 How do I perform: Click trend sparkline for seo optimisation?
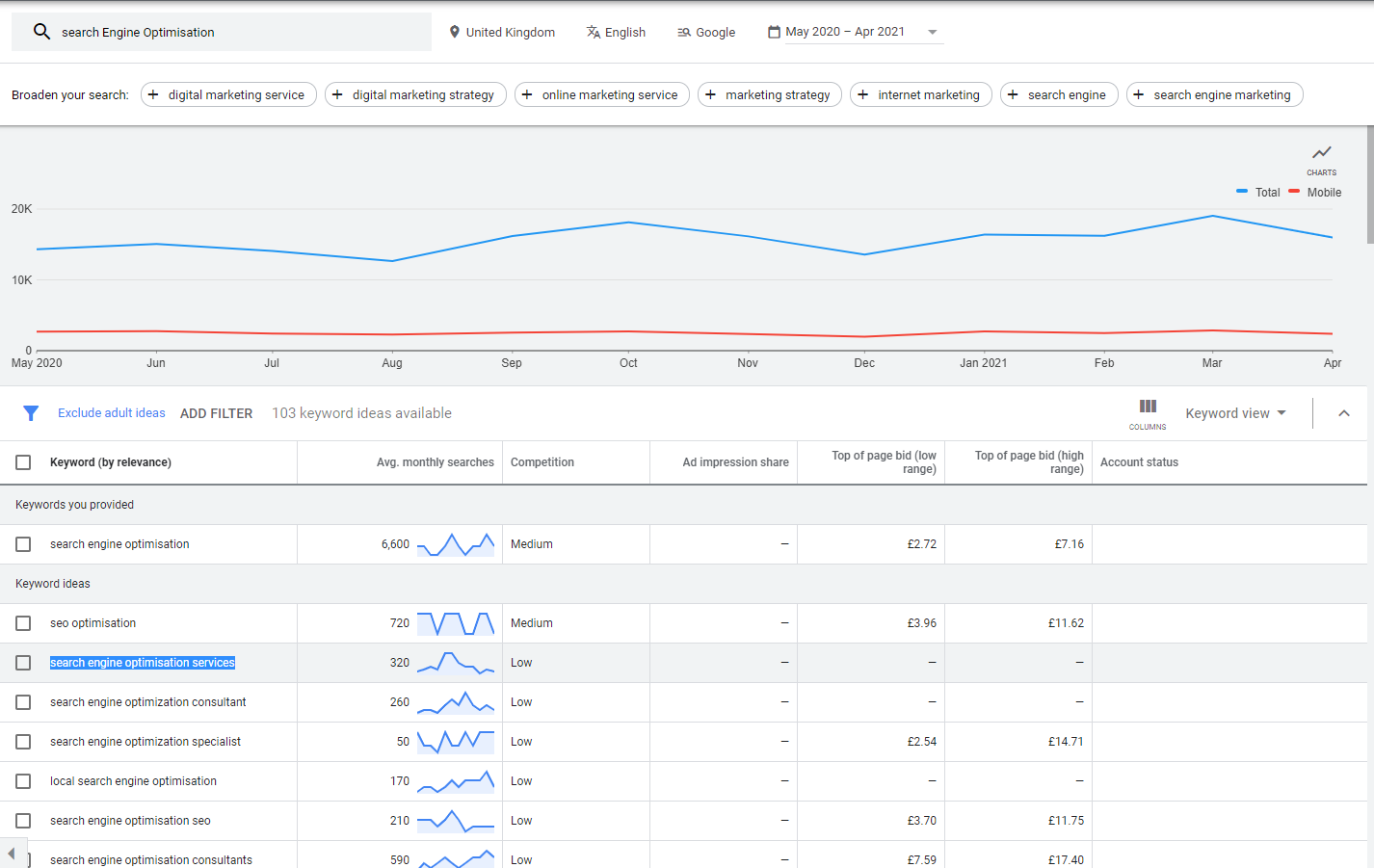(456, 623)
